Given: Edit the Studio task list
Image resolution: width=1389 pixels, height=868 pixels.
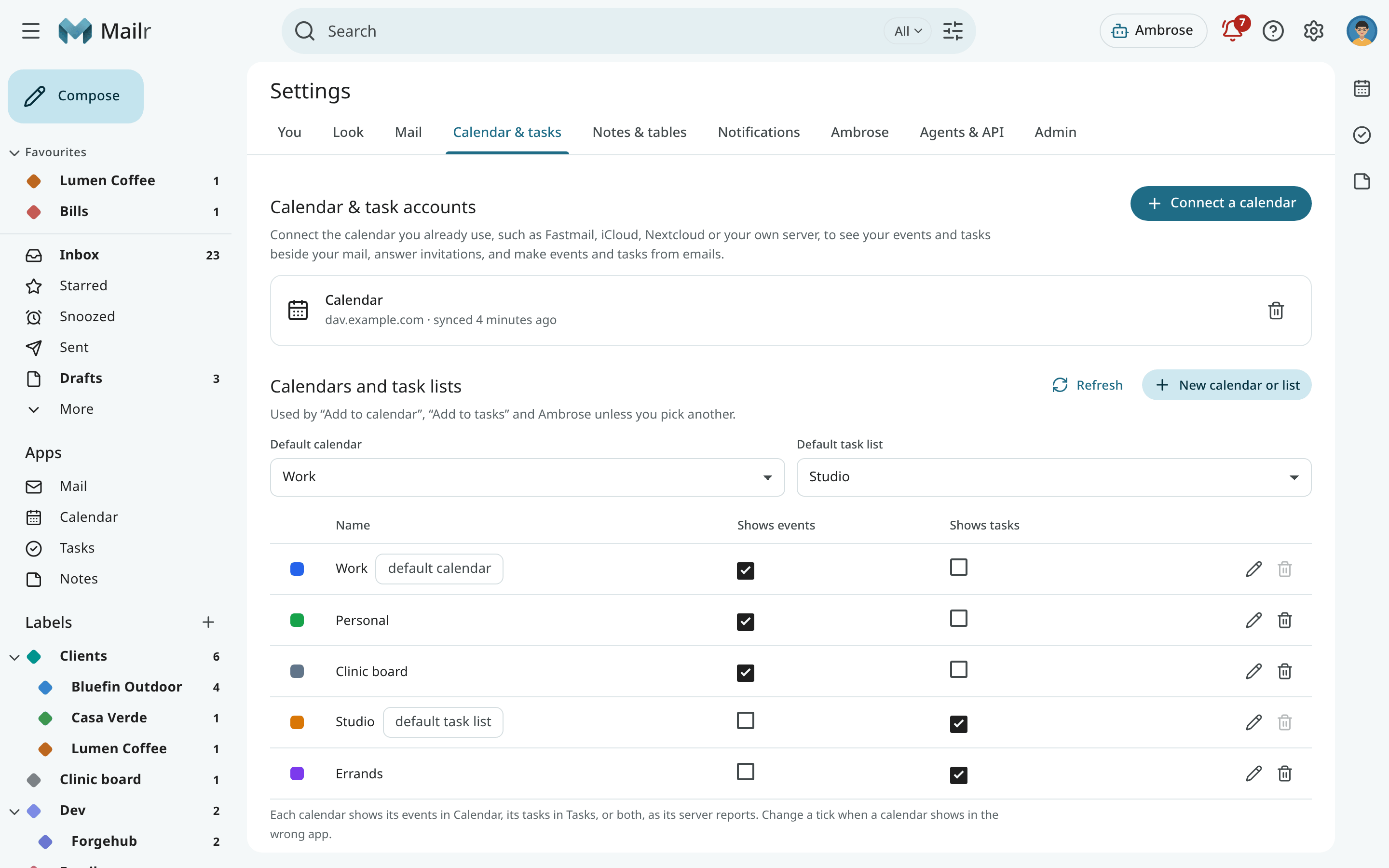Looking at the screenshot, I should coord(1253,722).
